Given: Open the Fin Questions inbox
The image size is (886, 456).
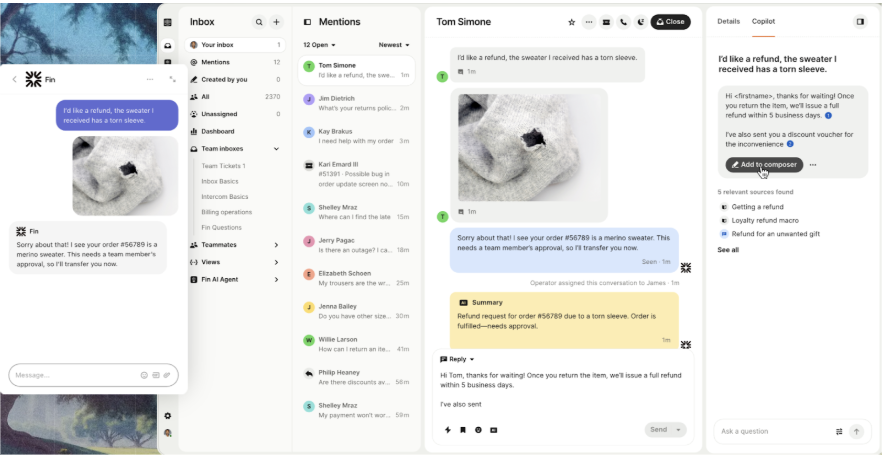Looking at the screenshot, I should coord(222,228).
